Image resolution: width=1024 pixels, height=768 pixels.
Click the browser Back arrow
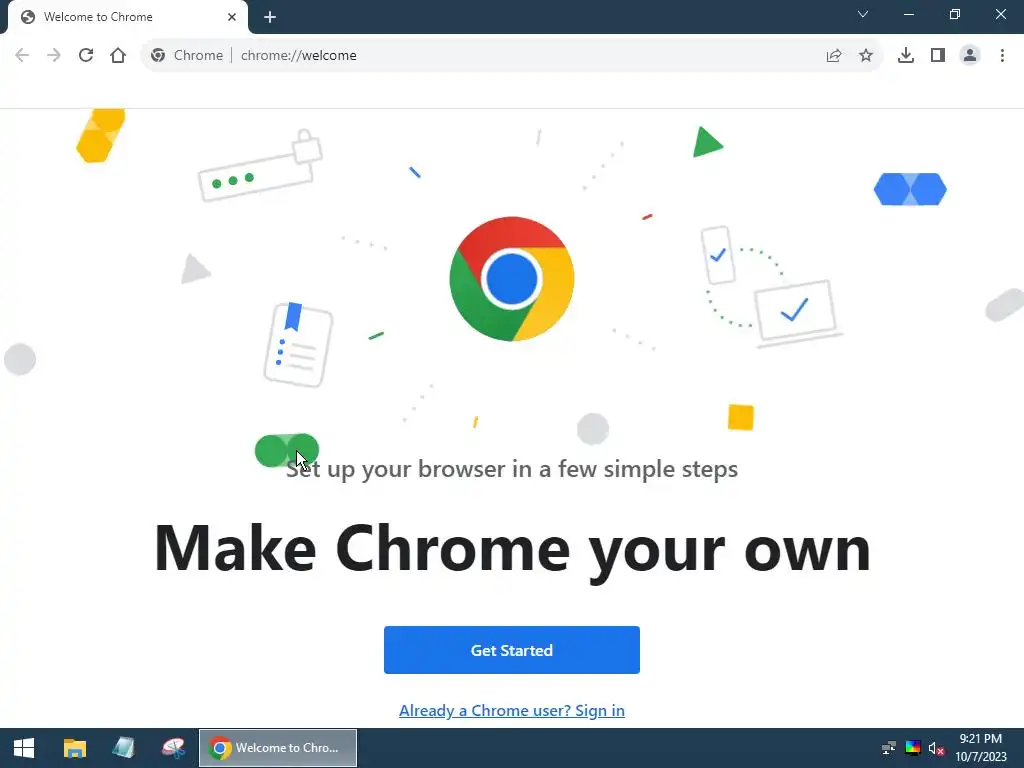pyautogui.click(x=22, y=56)
